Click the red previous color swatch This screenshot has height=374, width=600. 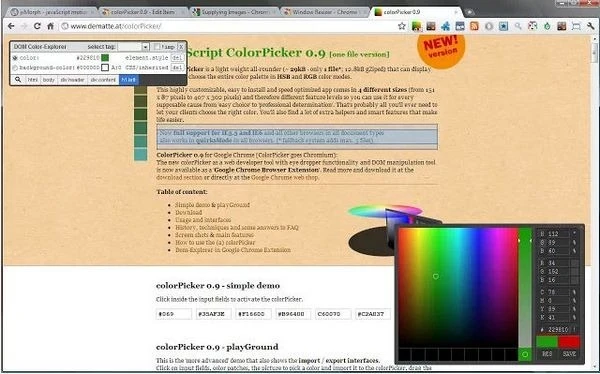pos(569,342)
